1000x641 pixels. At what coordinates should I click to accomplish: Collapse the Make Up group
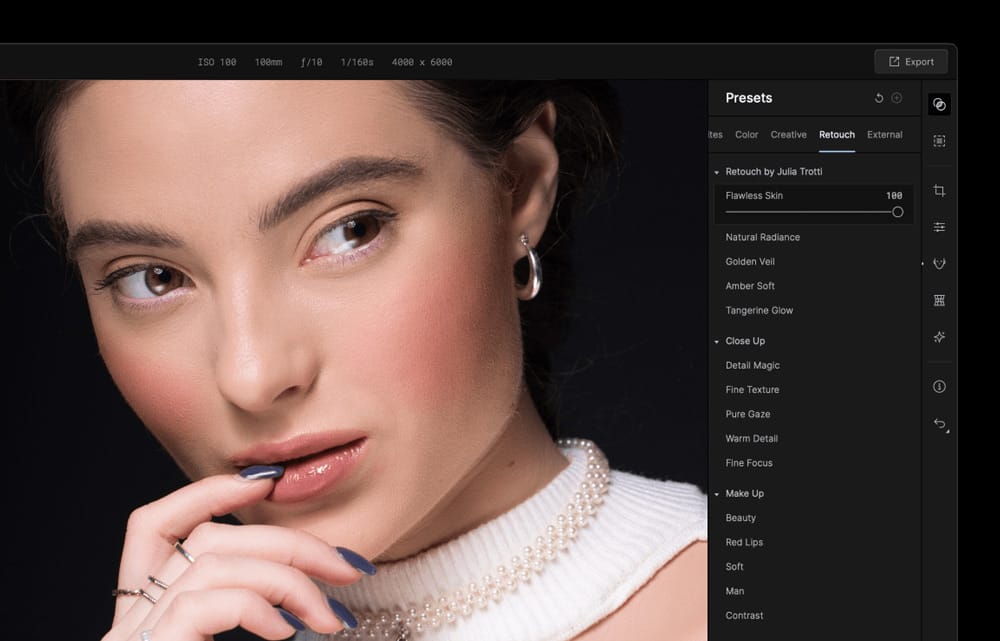(x=716, y=494)
